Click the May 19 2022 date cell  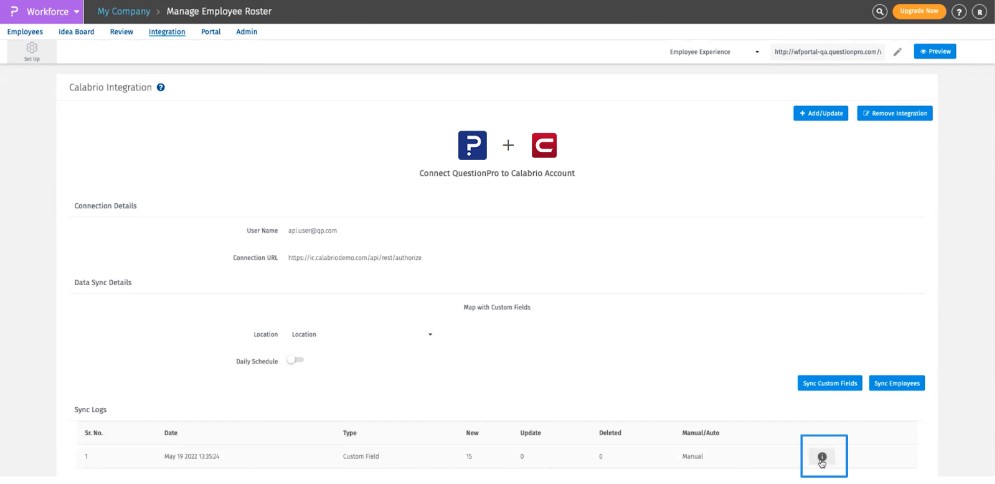[x=191, y=457]
